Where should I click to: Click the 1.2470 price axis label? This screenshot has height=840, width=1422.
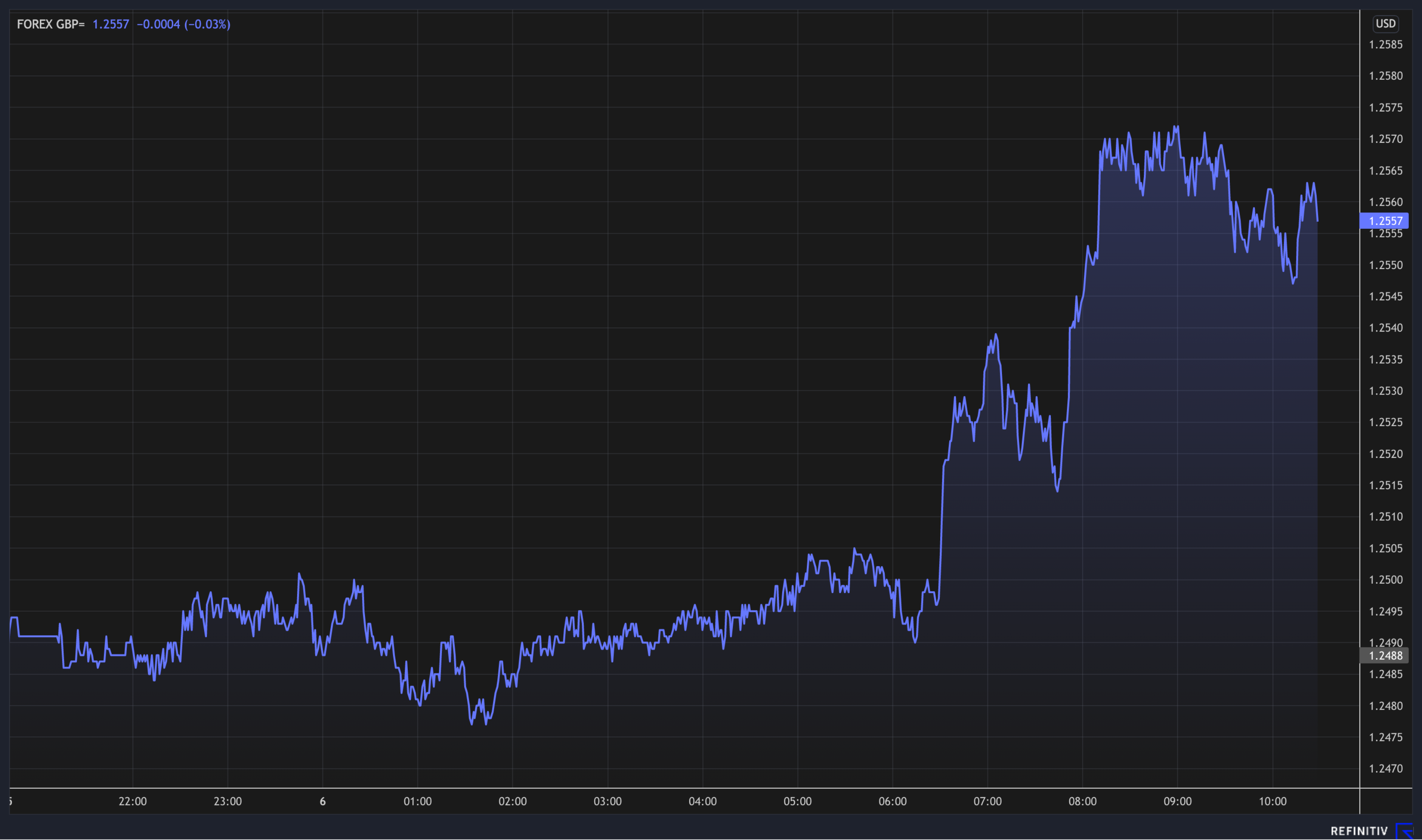1386,769
